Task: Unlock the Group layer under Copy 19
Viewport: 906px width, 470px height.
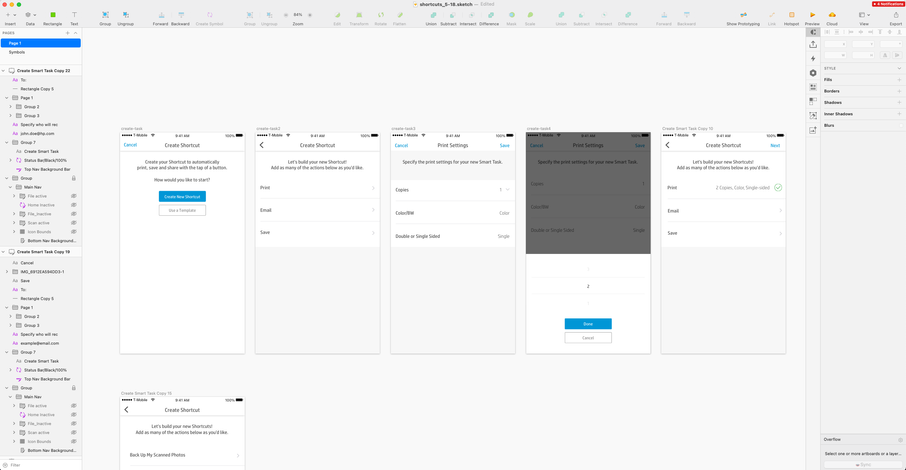Action: point(73,388)
